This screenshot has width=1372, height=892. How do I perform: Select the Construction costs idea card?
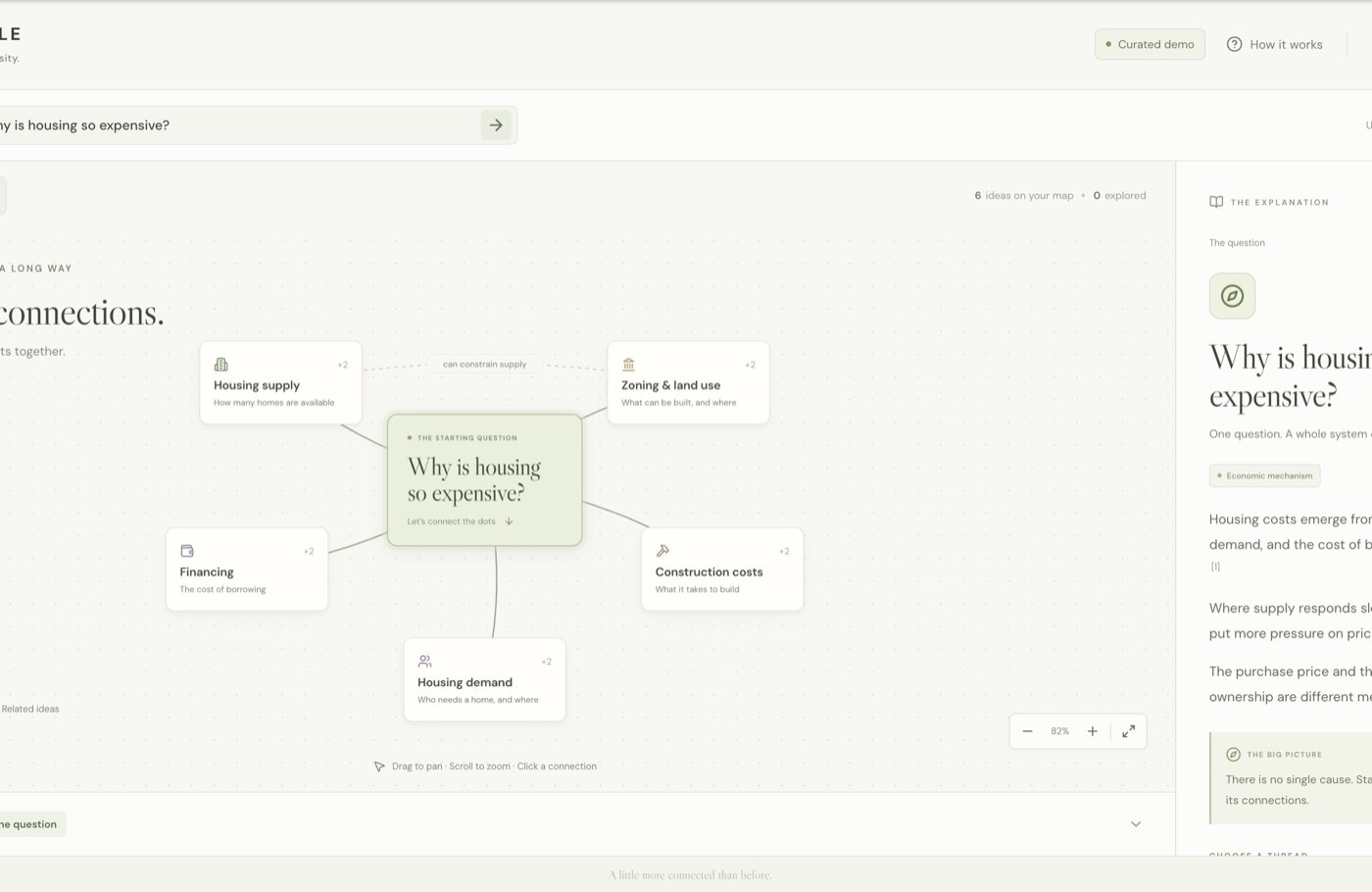[722, 569]
